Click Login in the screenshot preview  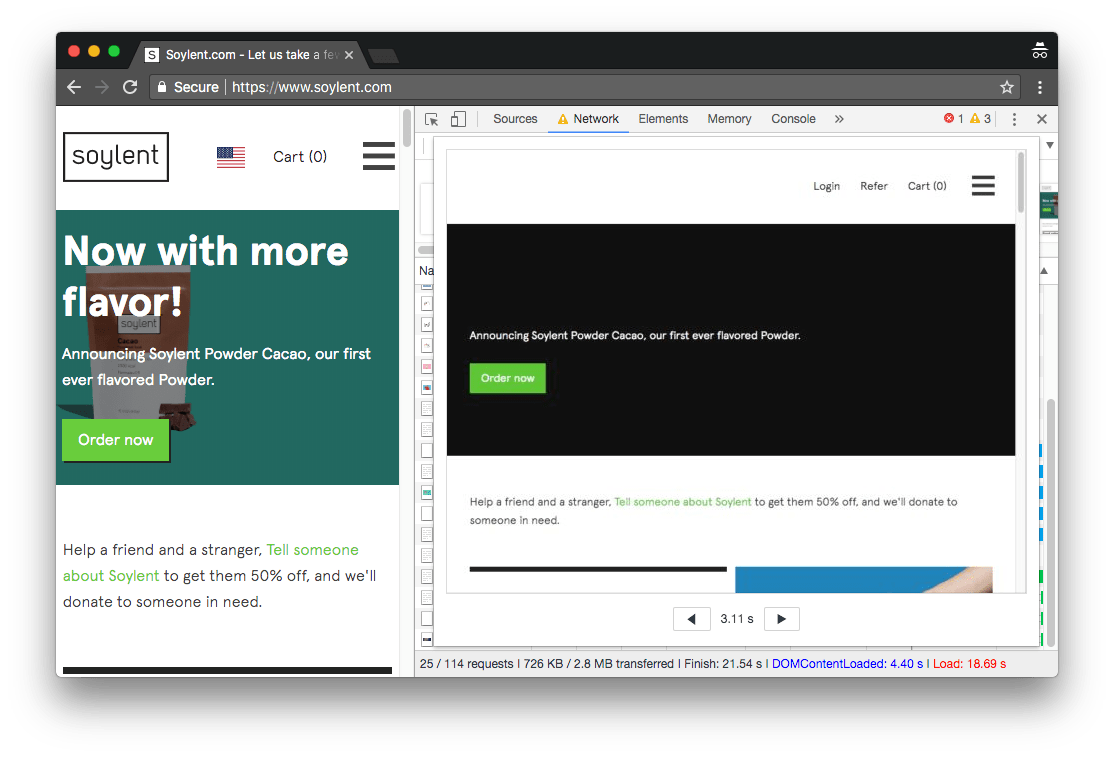826,186
